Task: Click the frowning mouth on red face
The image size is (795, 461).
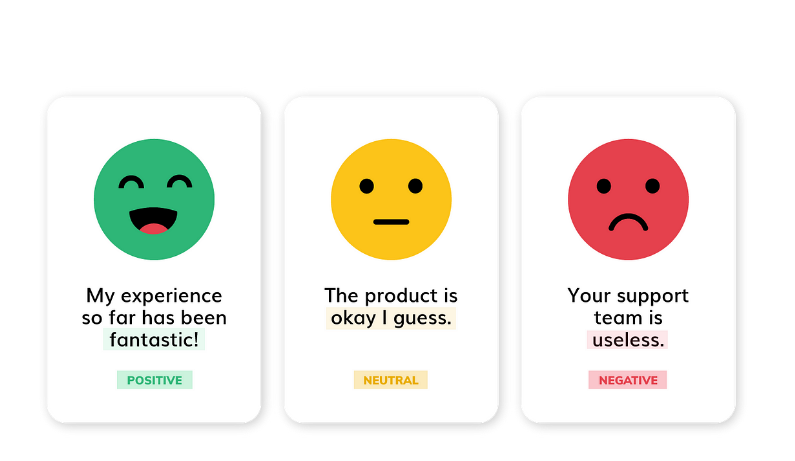Action: tap(628, 221)
